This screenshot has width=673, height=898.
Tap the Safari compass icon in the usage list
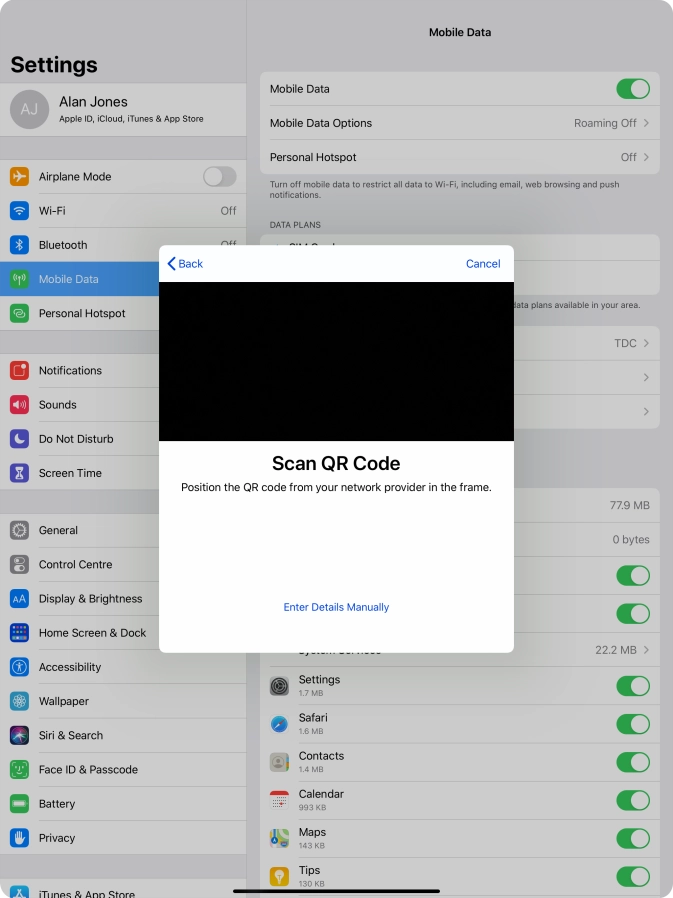(280, 724)
